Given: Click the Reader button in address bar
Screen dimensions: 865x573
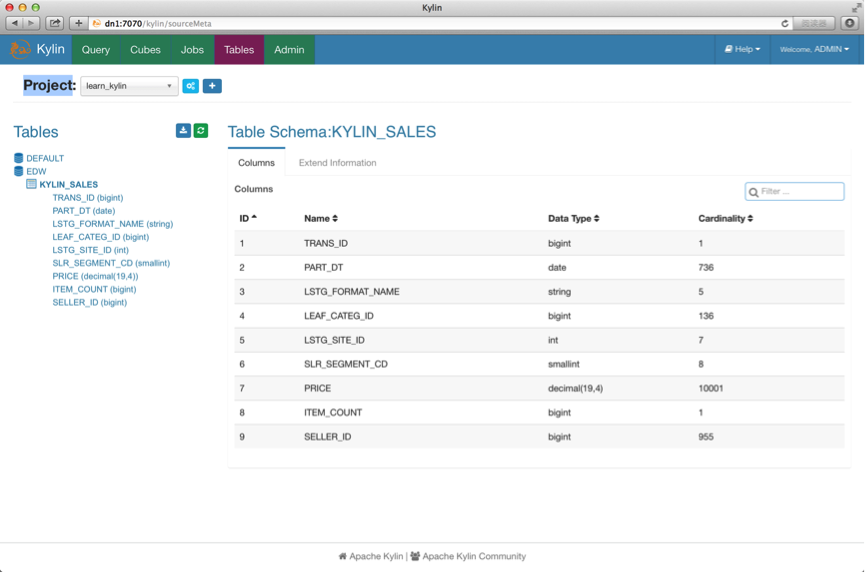Looking at the screenshot, I should (814, 24).
